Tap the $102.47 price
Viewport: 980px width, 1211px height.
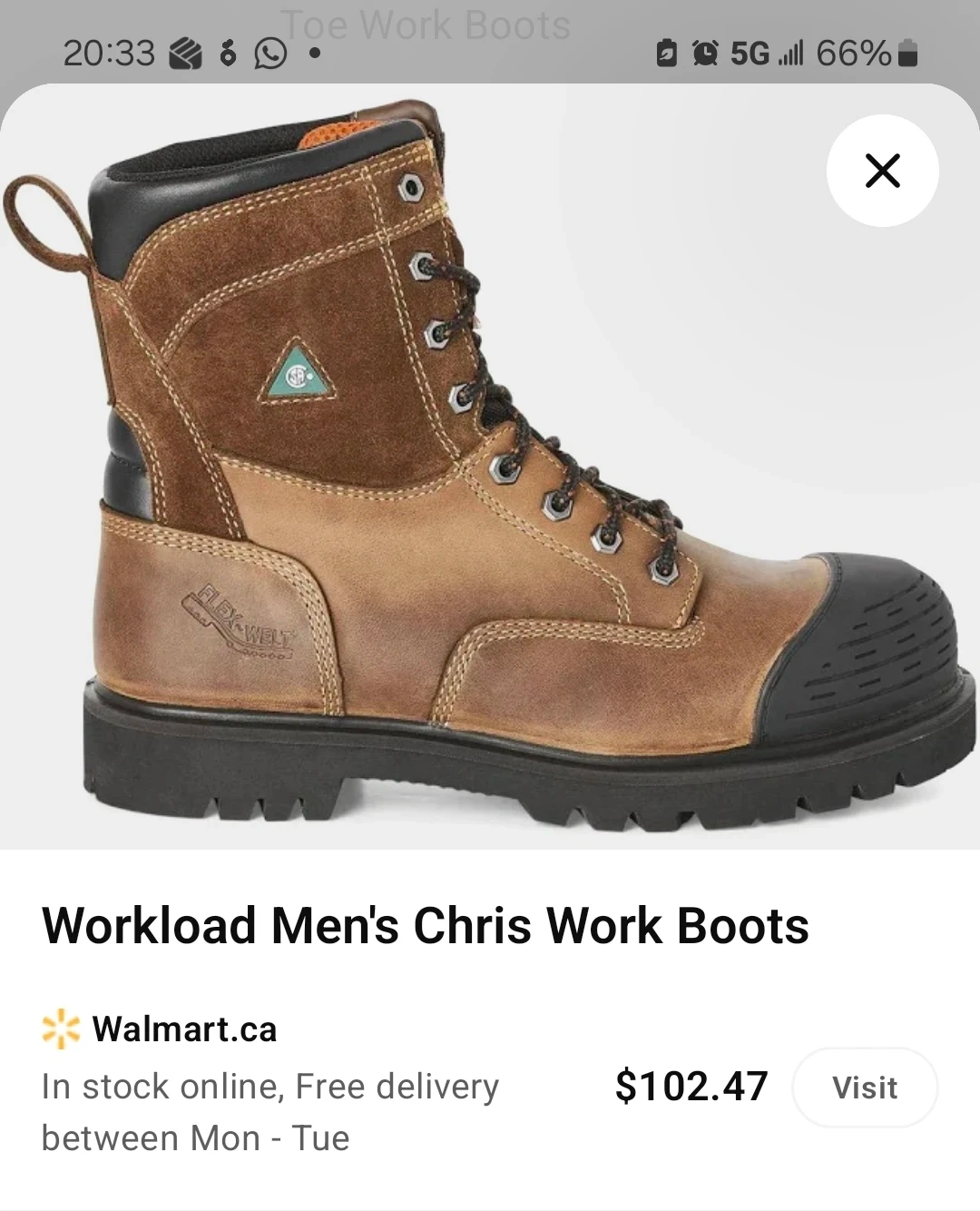click(x=691, y=1087)
